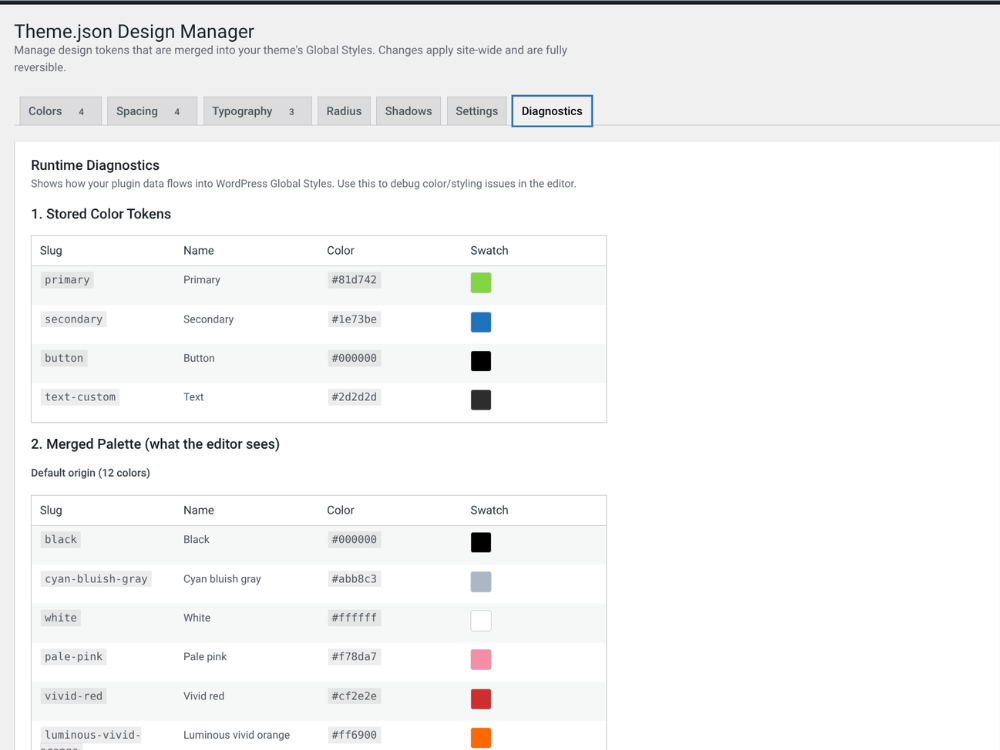The width and height of the screenshot is (1000, 750).
Task: Open the Spacing tab
Action: pos(140,111)
